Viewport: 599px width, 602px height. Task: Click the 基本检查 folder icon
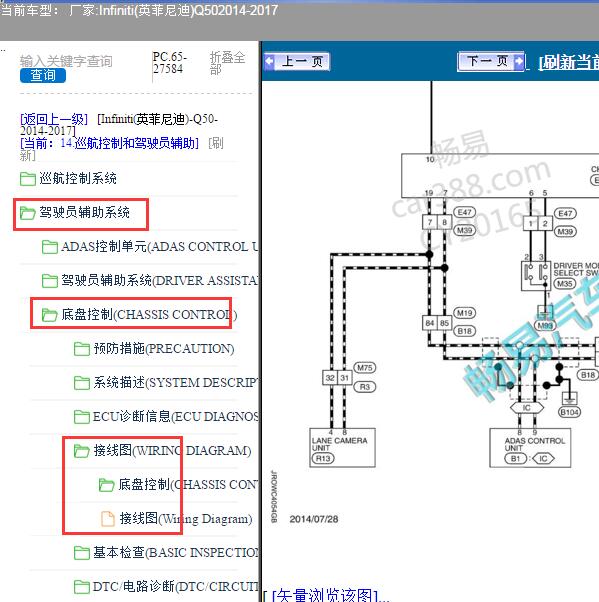(x=82, y=553)
